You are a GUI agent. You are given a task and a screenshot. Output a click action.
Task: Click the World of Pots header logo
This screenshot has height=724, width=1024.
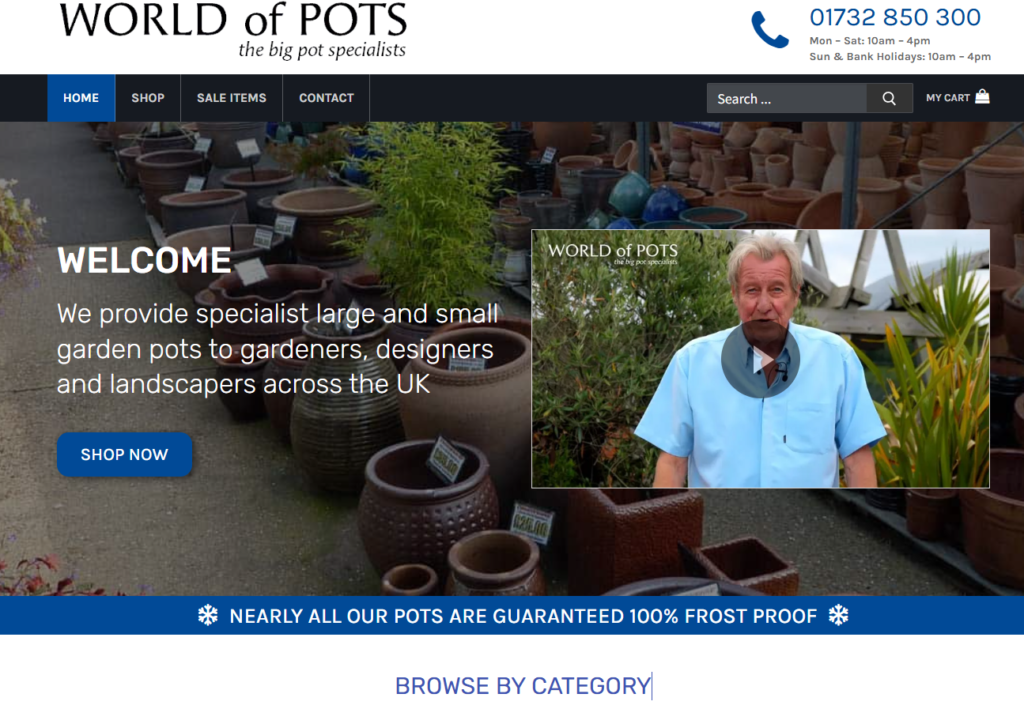(233, 31)
